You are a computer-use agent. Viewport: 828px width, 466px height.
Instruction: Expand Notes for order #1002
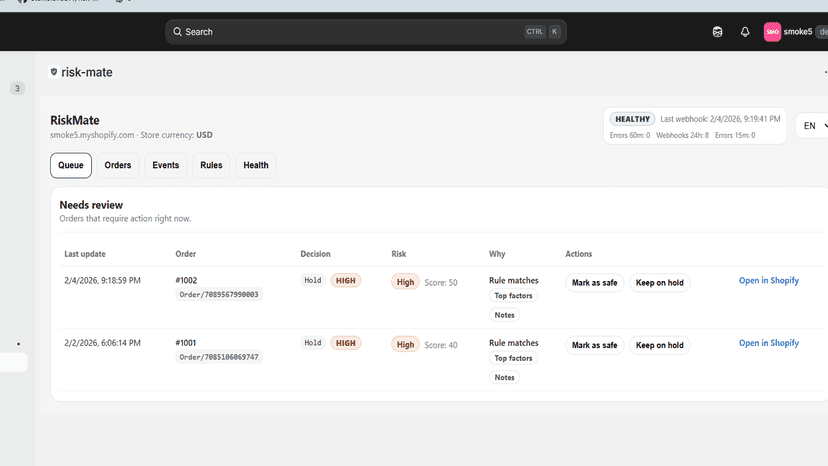[504, 315]
